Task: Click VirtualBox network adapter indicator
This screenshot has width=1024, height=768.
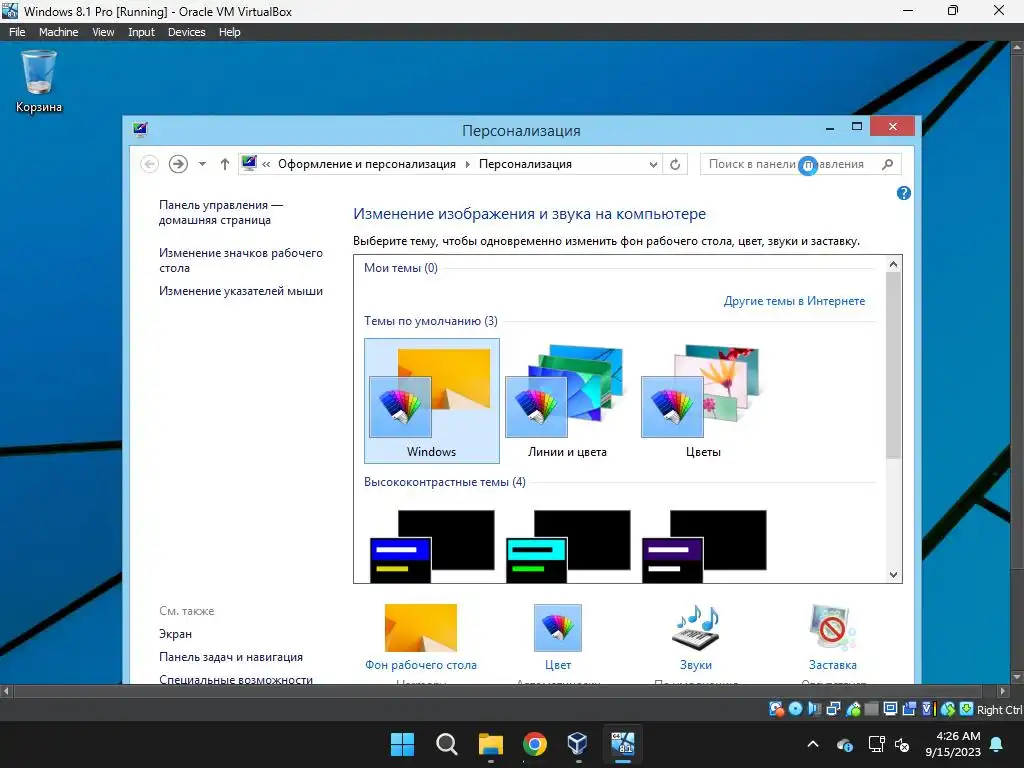Action: click(833, 709)
